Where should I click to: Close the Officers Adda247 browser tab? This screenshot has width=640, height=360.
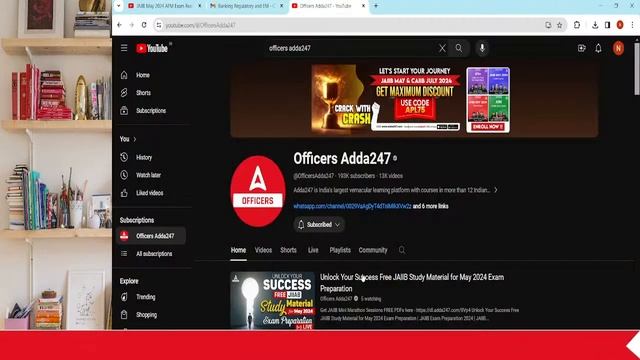point(363,6)
